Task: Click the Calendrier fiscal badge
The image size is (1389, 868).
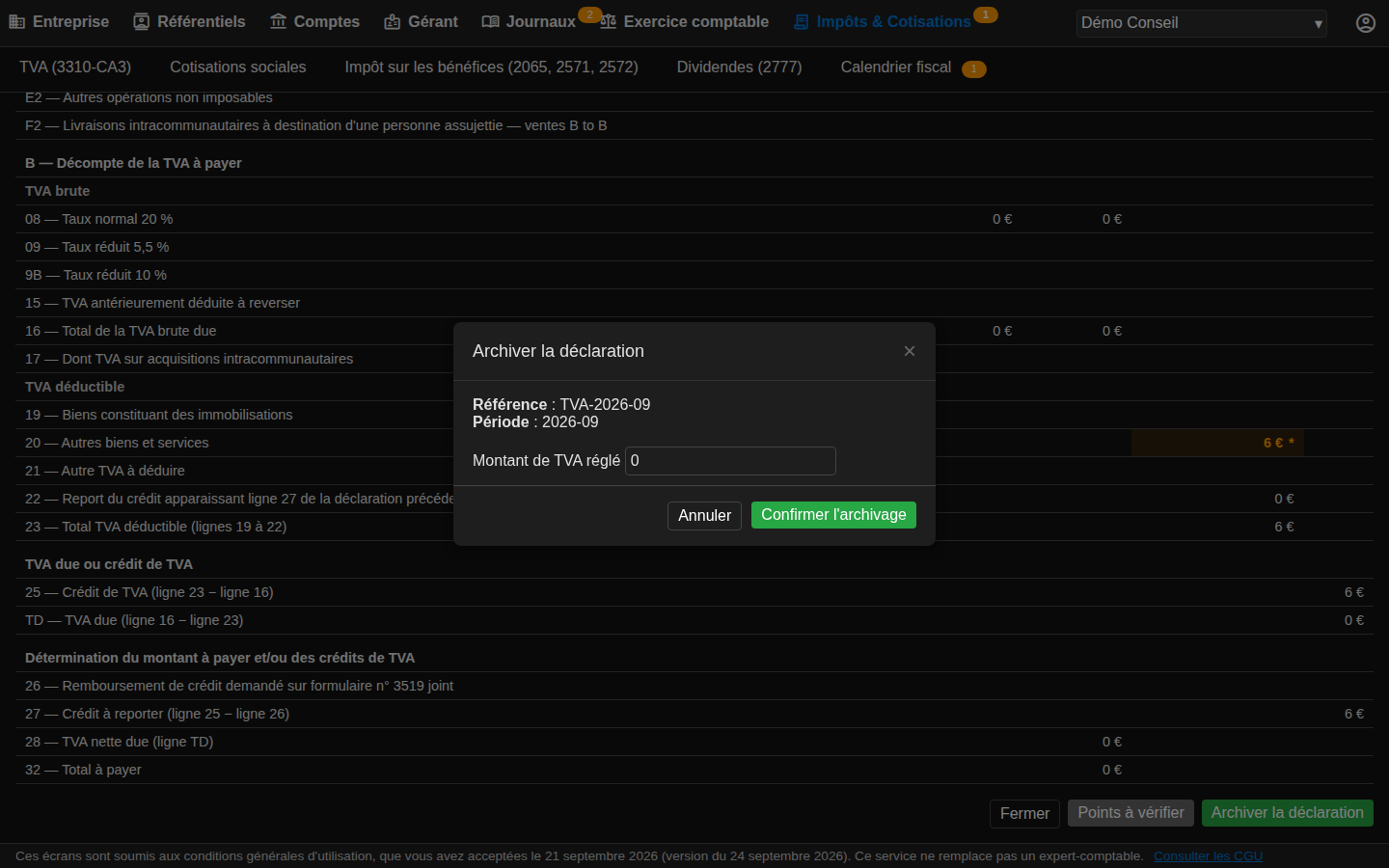Action: pyautogui.click(x=974, y=69)
